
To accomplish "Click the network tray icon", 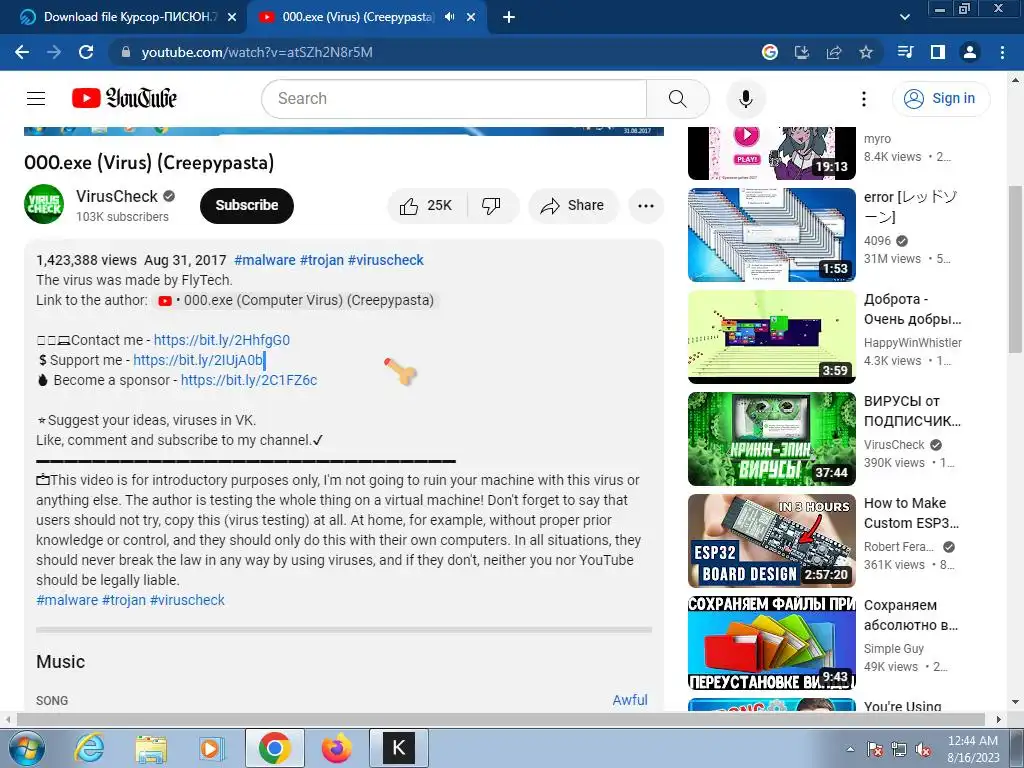I will (899, 750).
